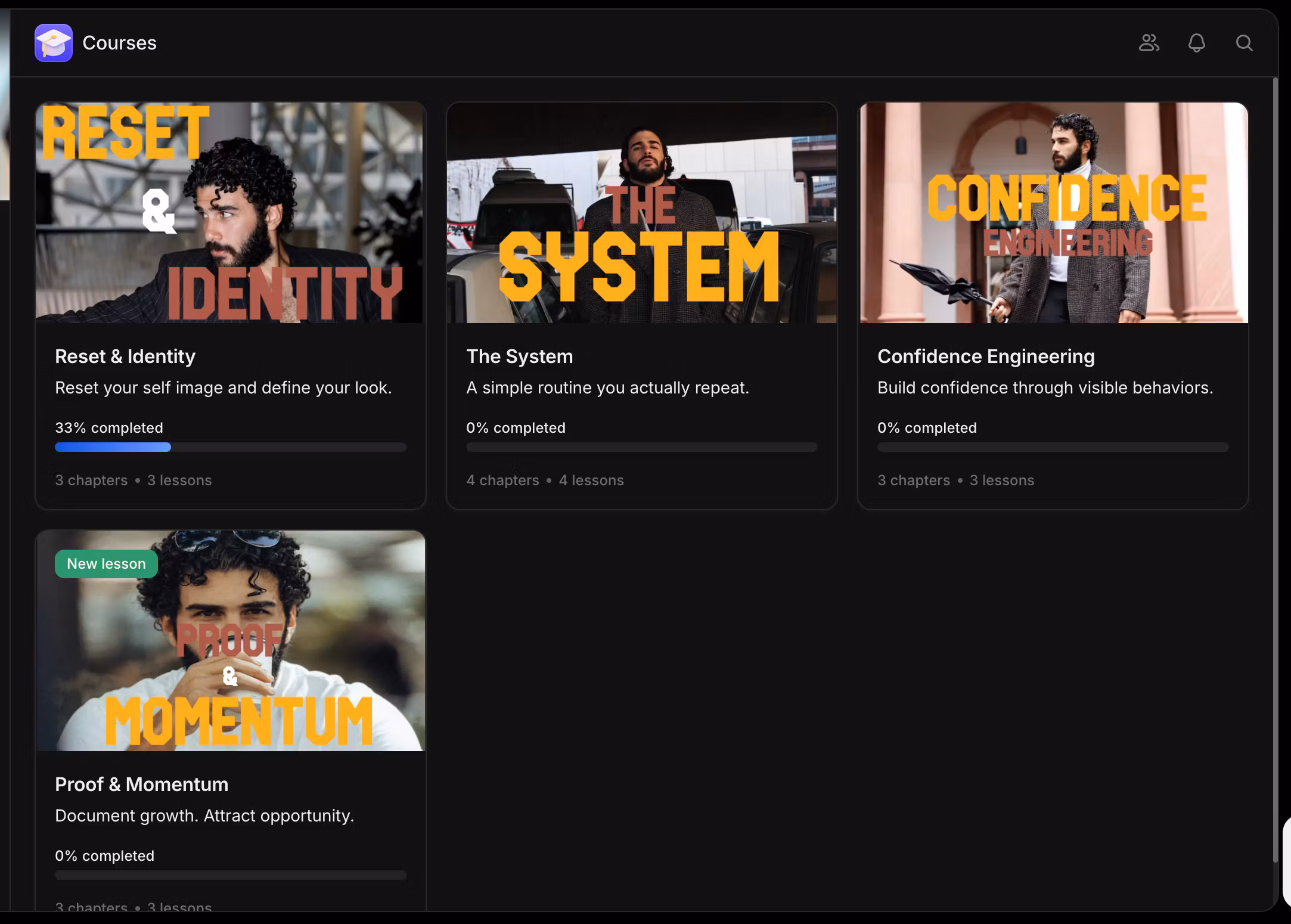Open The System course thumbnail
The width and height of the screenshot is (1291, 924).
pyautogui.click(x=641, y=213)
